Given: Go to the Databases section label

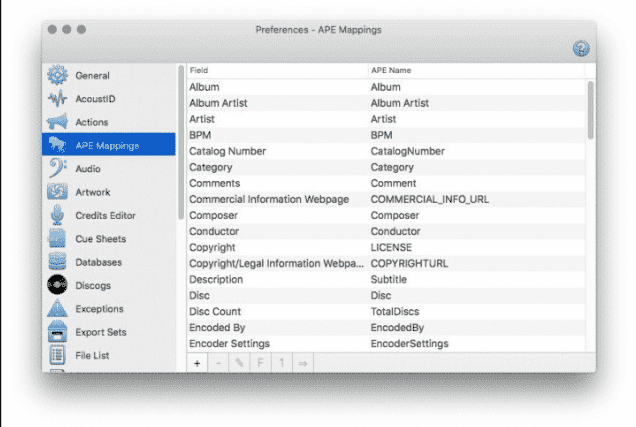Looking at the screenshot, I should tap(99, 262).
